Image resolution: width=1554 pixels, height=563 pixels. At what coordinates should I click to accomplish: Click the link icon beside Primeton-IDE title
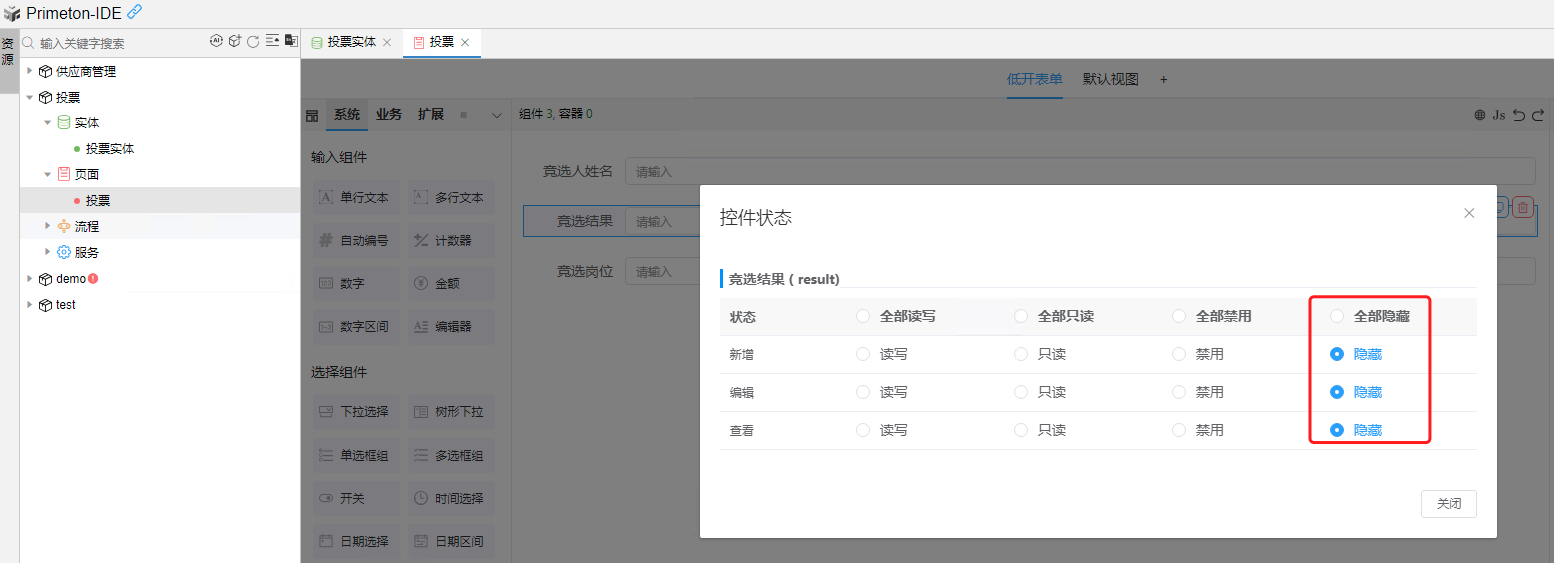click(135, 12)
